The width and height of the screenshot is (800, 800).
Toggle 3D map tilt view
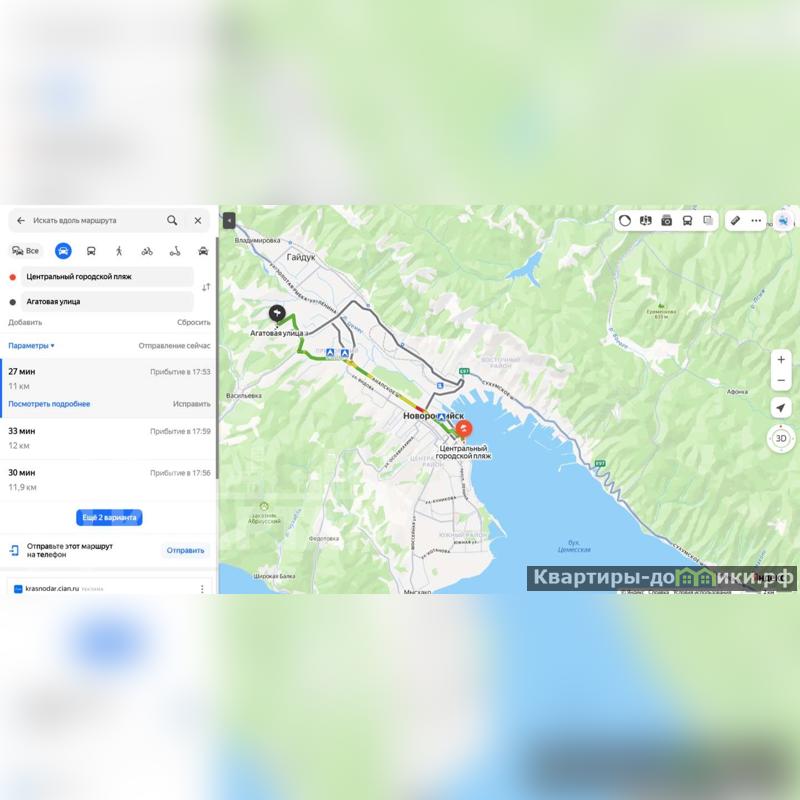[781, 438]
